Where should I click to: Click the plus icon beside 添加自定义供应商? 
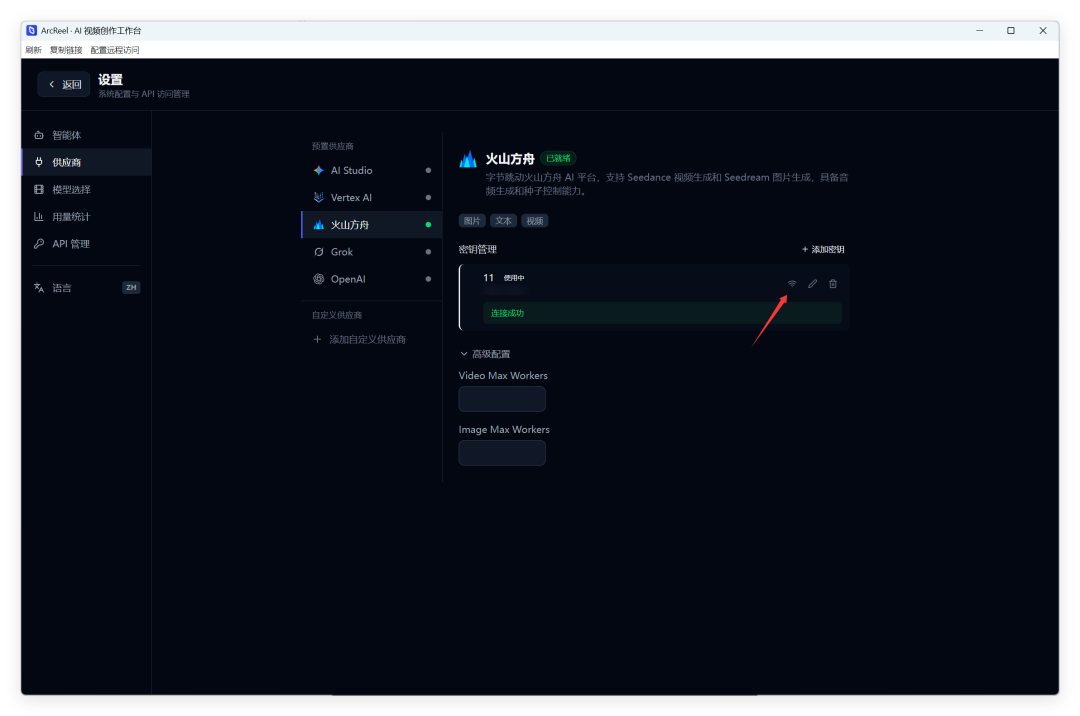(317, 339)
